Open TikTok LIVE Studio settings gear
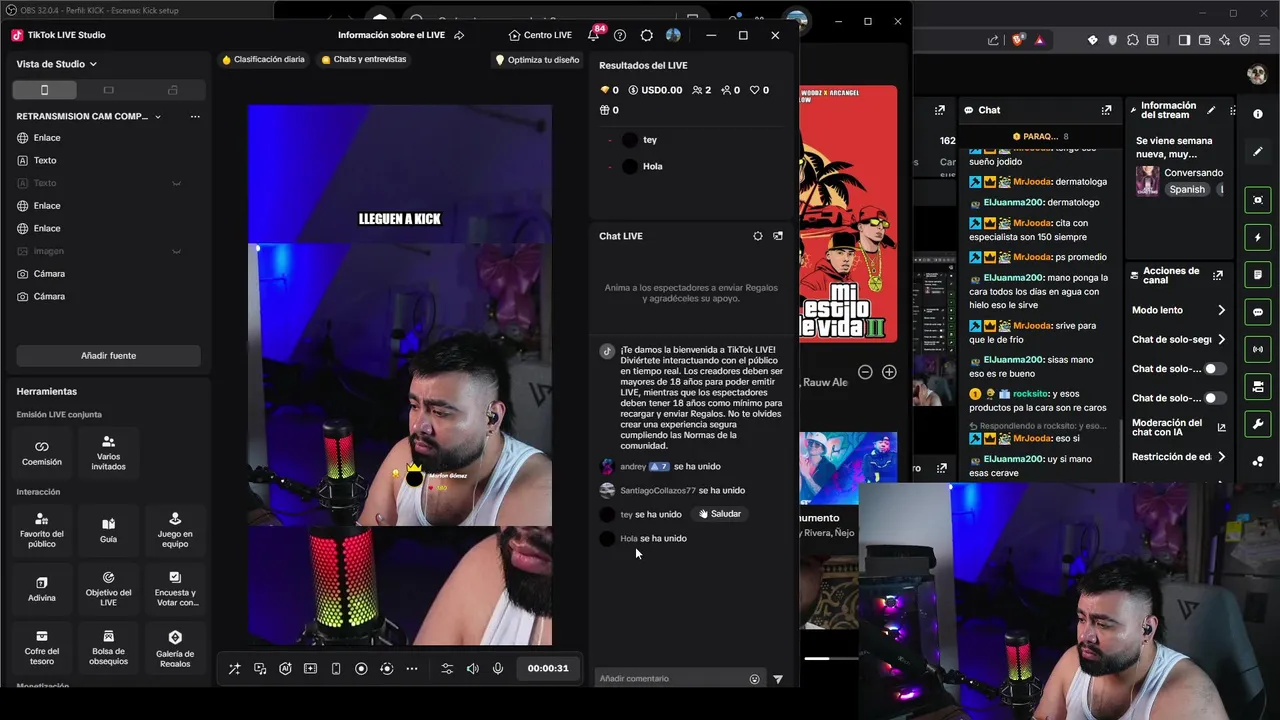 coord(647,35)
